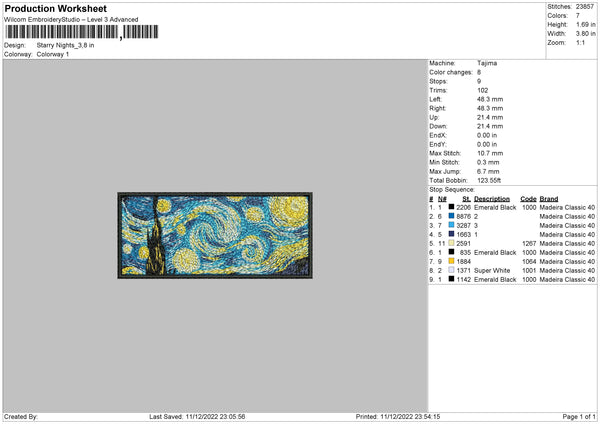Click 'Madeira Classic 40' in stop row 4
Image resolution: width=600 pixels, height=424 pixels.
(567, 235)
